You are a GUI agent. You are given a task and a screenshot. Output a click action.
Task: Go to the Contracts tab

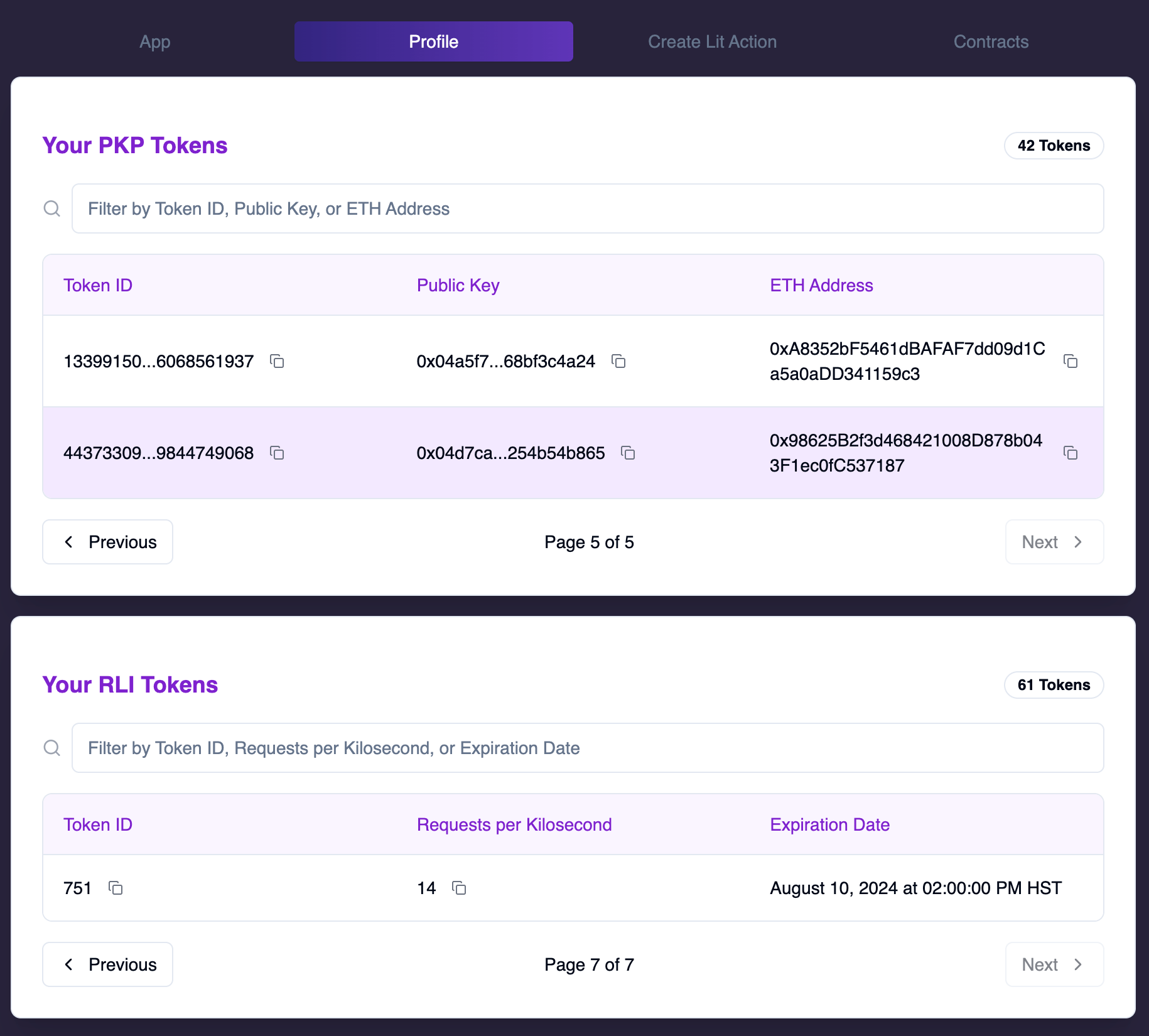click(x=991, y=41)
